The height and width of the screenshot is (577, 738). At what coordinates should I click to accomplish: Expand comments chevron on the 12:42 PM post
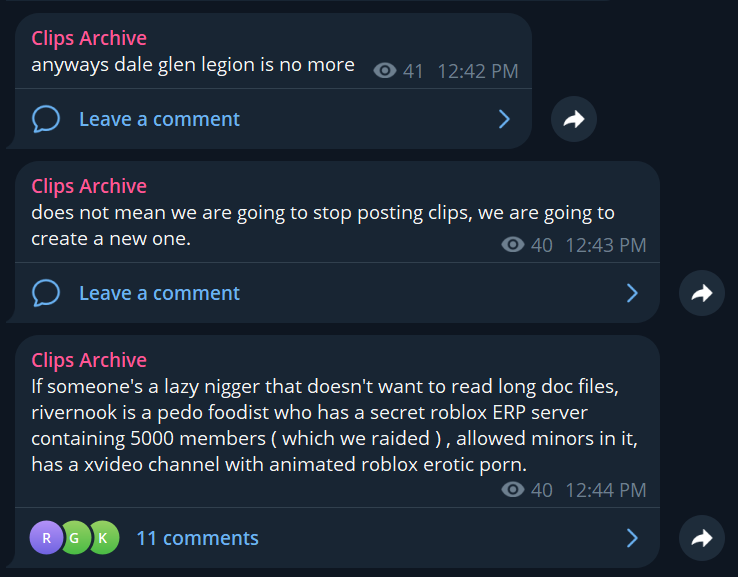(504, 119)
